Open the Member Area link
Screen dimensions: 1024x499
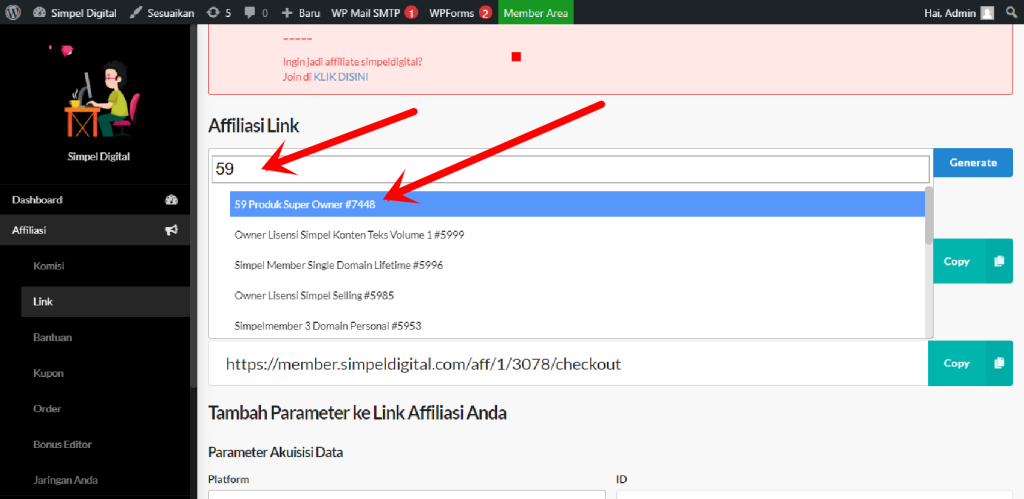536,12
